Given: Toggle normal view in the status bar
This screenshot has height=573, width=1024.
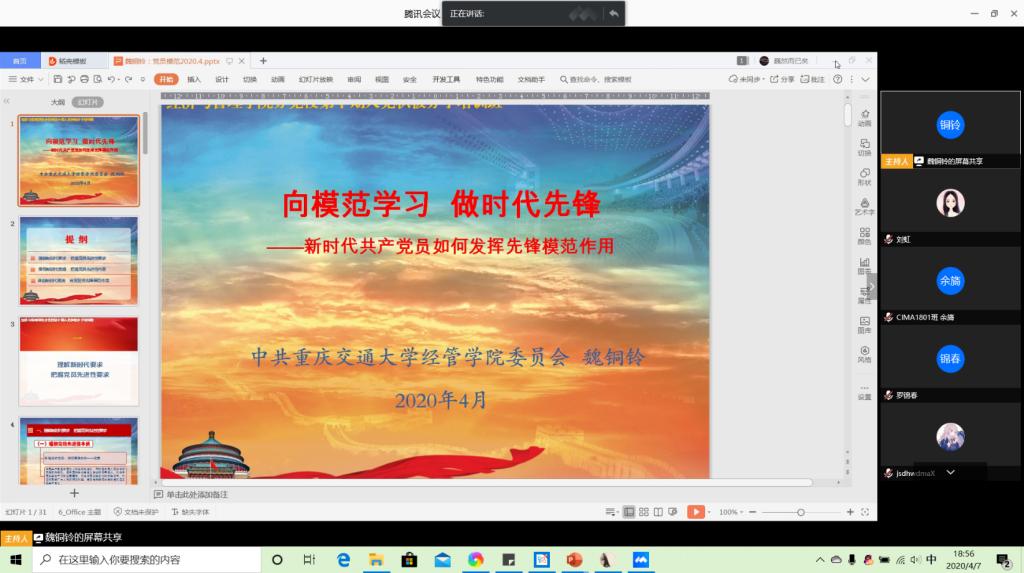Looking at the screenshot, I should pyautogui.click(x=629, y=512).
